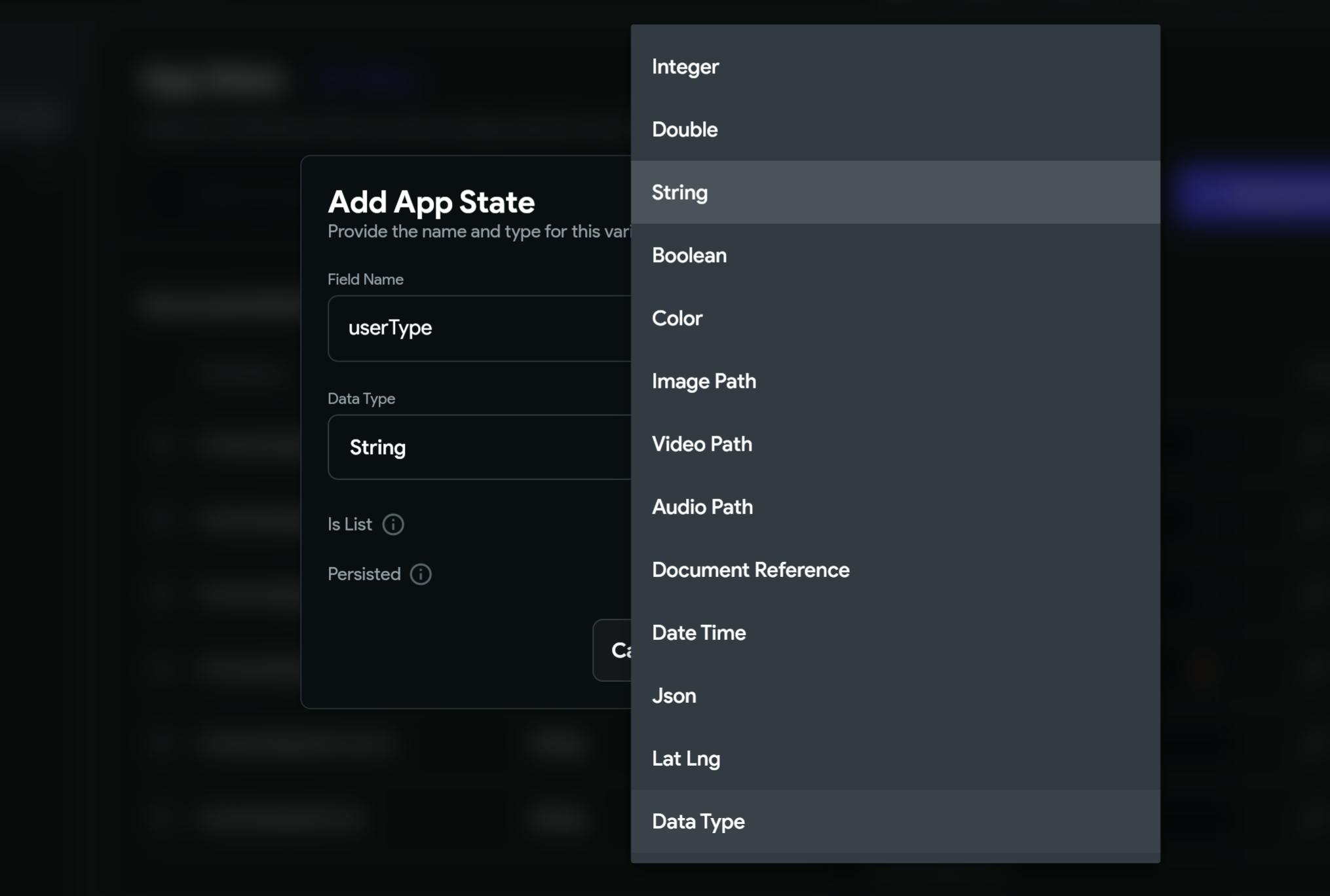
Task: Select the Date Time option
Action: click(x=698, y=633)
